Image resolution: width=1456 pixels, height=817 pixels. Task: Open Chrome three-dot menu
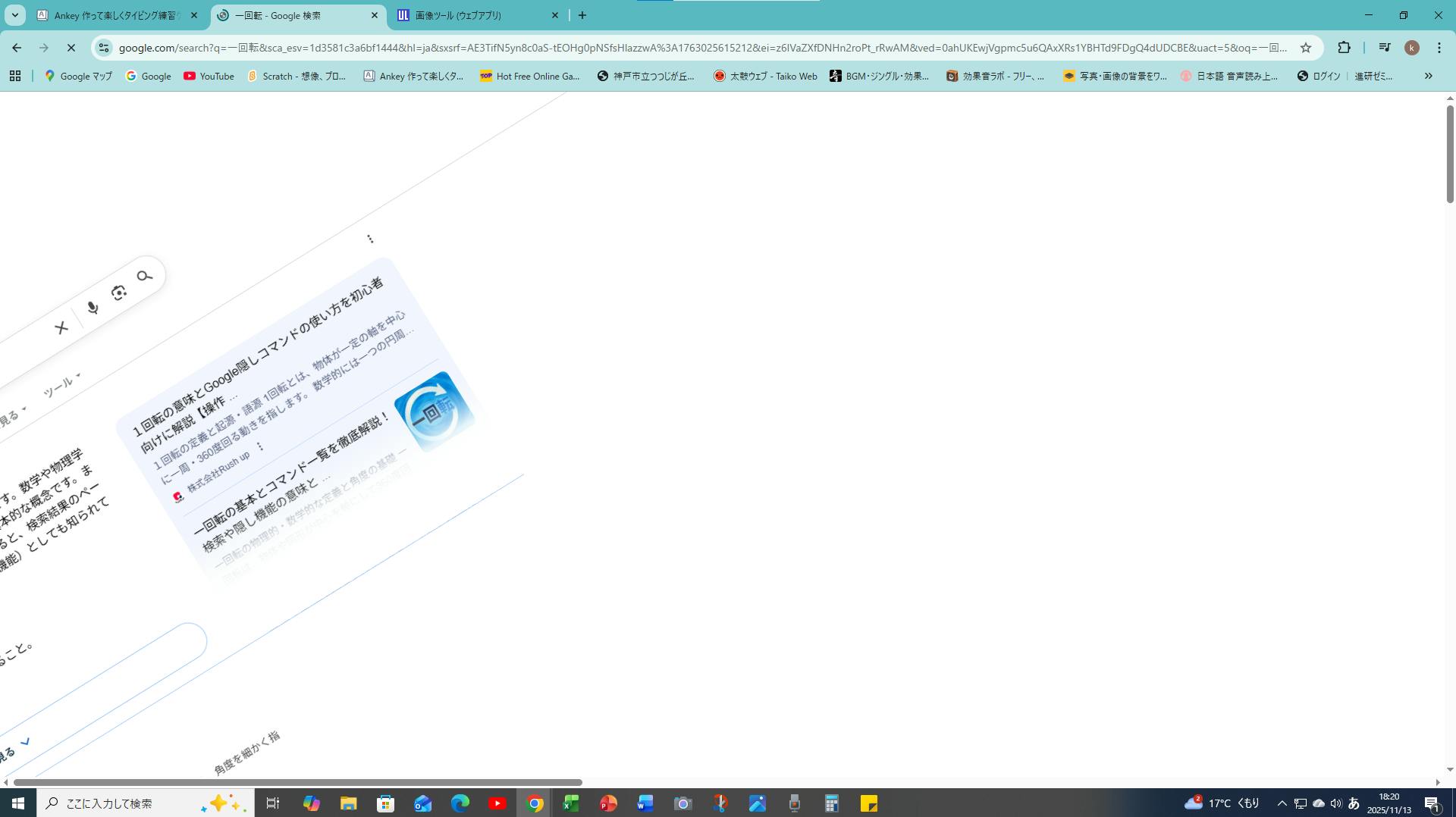1439,48
